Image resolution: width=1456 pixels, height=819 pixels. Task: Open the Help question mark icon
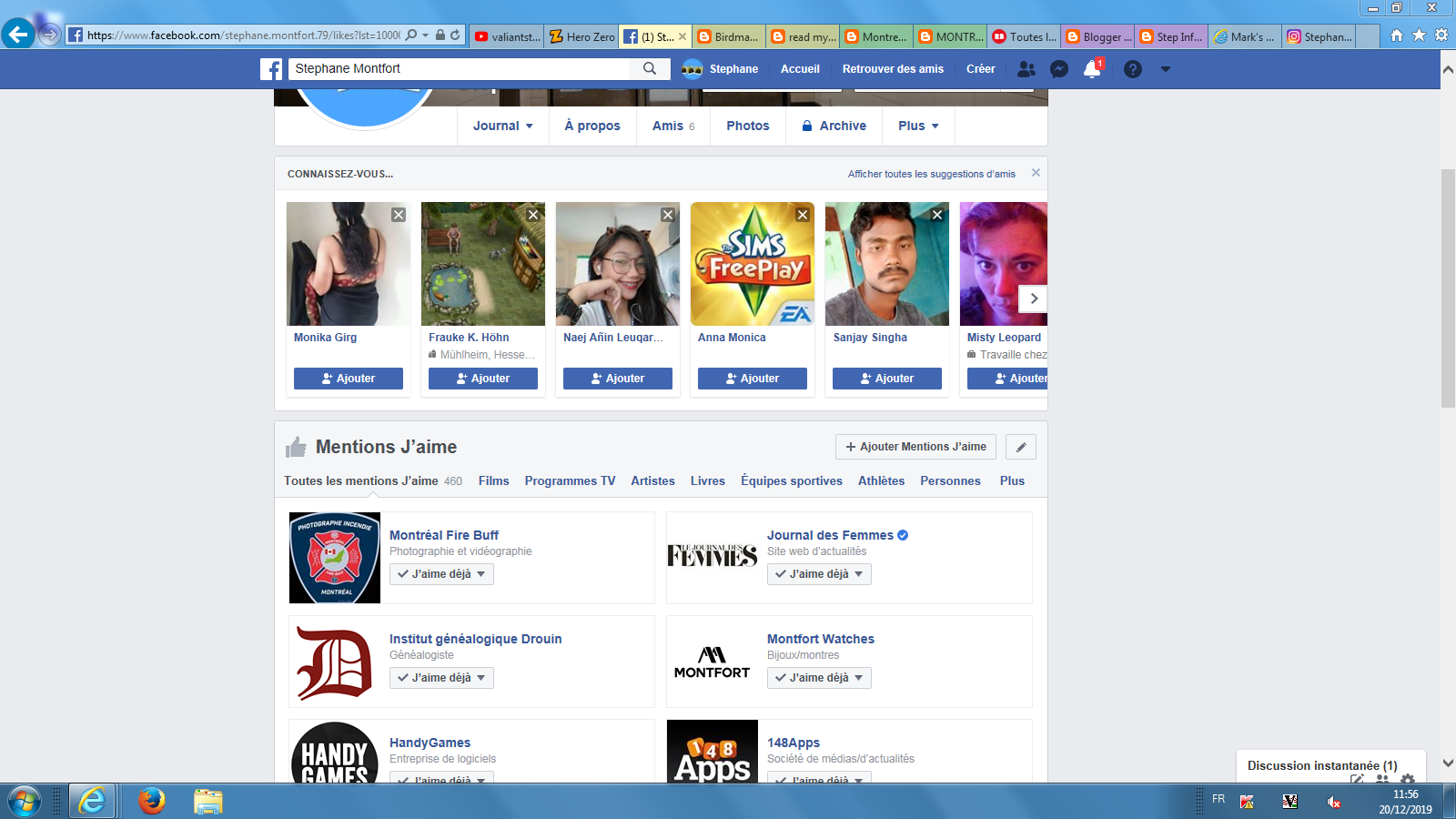1133,69
